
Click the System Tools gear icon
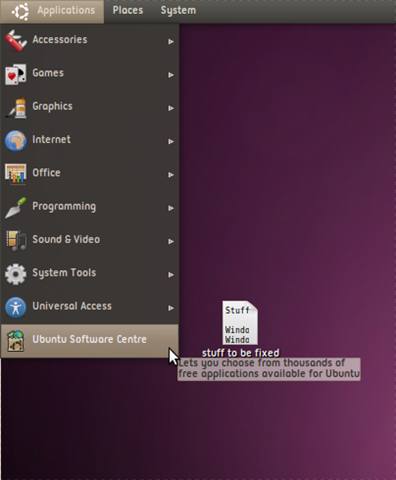[x=16, y=274]
